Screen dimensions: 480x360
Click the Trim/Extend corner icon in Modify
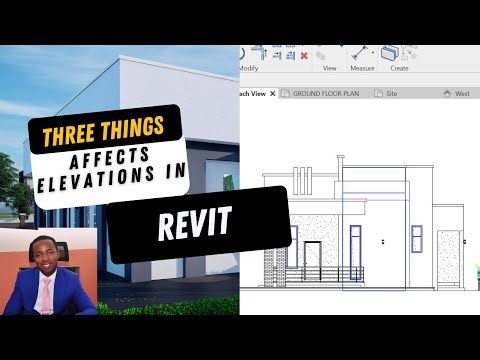pos(260,53)
